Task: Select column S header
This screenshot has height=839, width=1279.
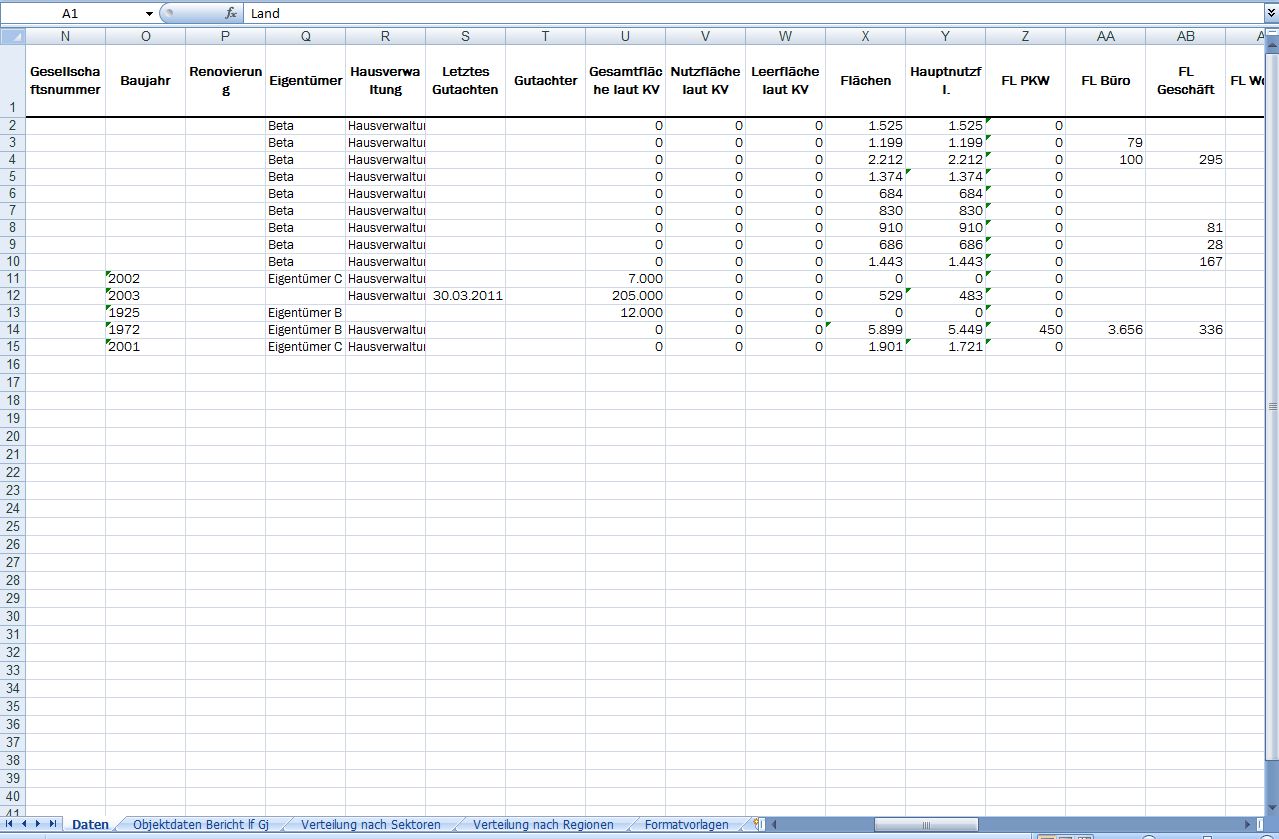Action: click(x=466, y=36)
